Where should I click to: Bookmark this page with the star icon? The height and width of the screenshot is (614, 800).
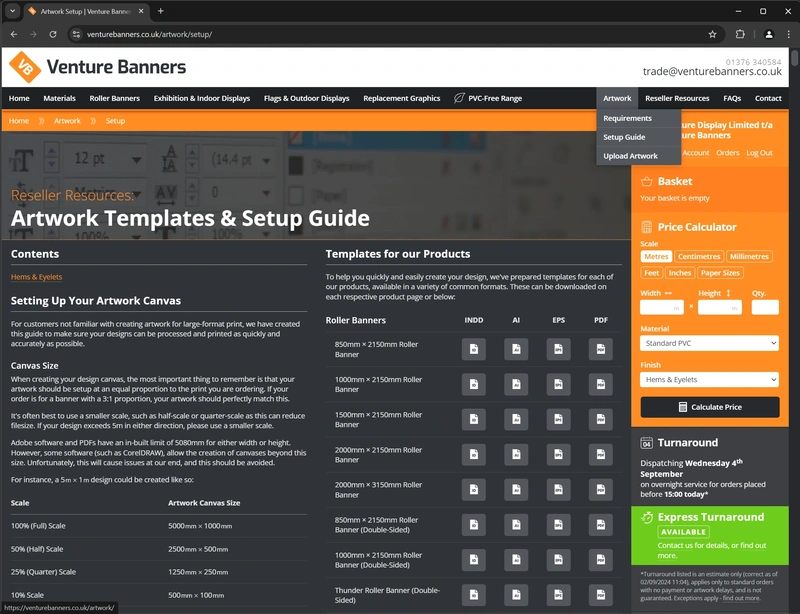[712, 34]
